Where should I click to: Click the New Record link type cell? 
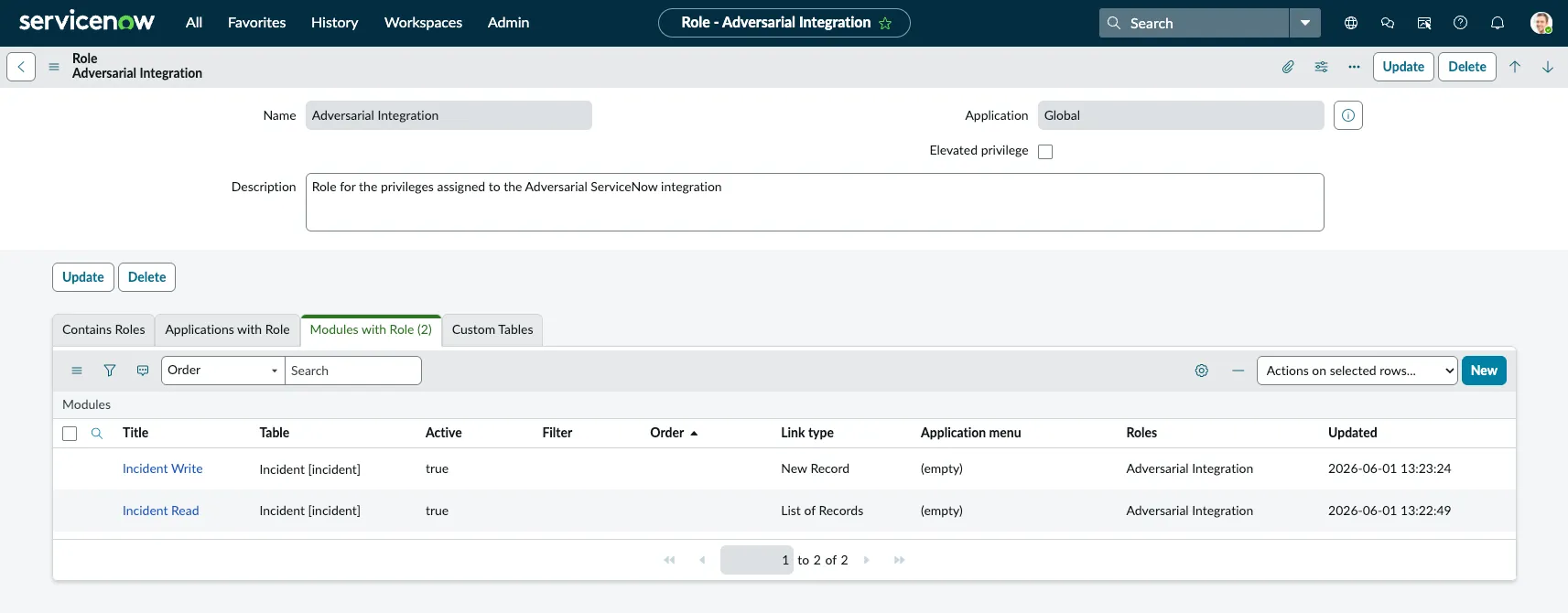pyautogui.click(x=815, y=468)
